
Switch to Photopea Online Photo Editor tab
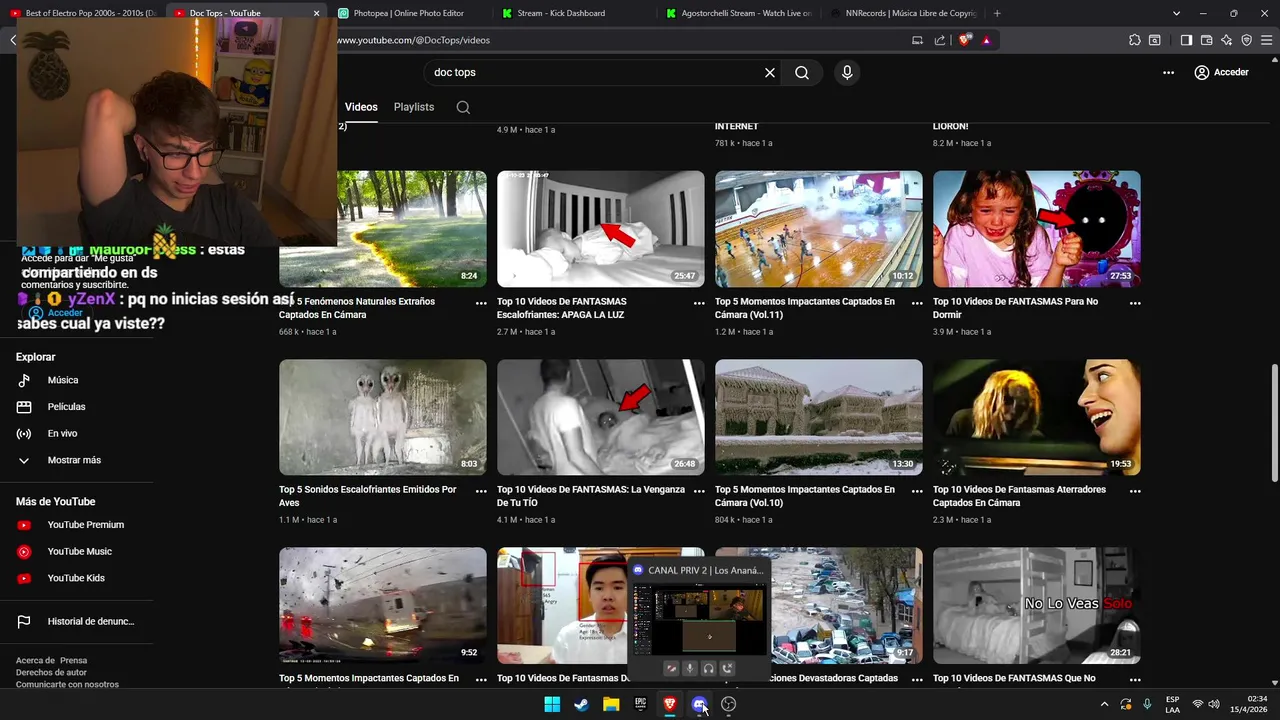[x=408, y=13]
